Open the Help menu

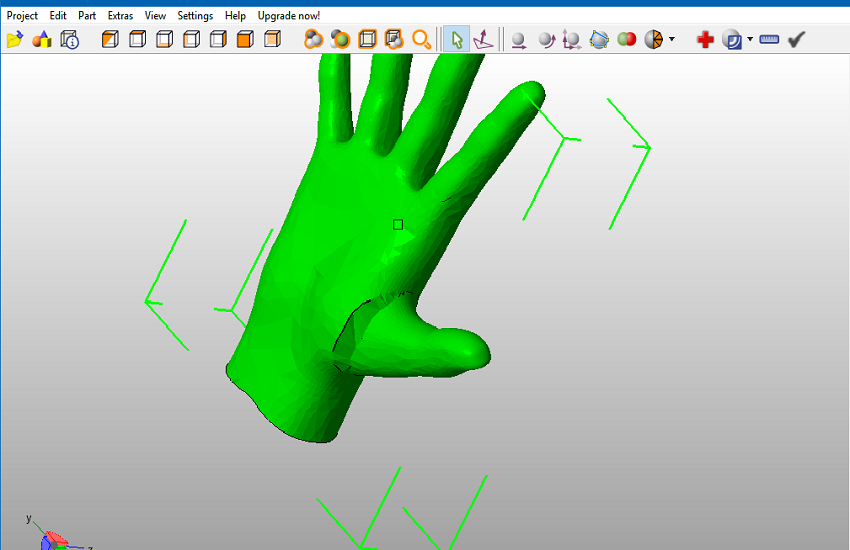pos(235,16)
